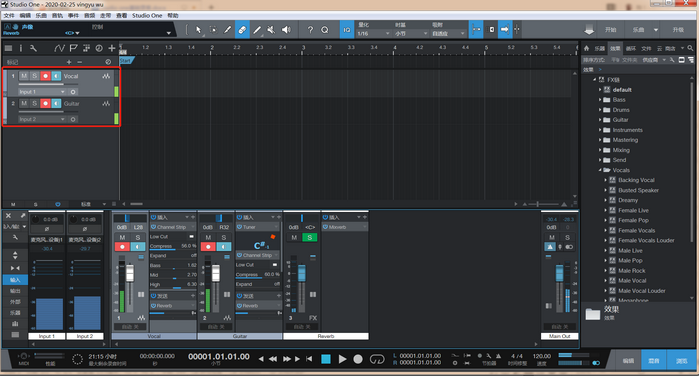Open the timebase dropdown
The image size is (699, 376).
point(411,33)
